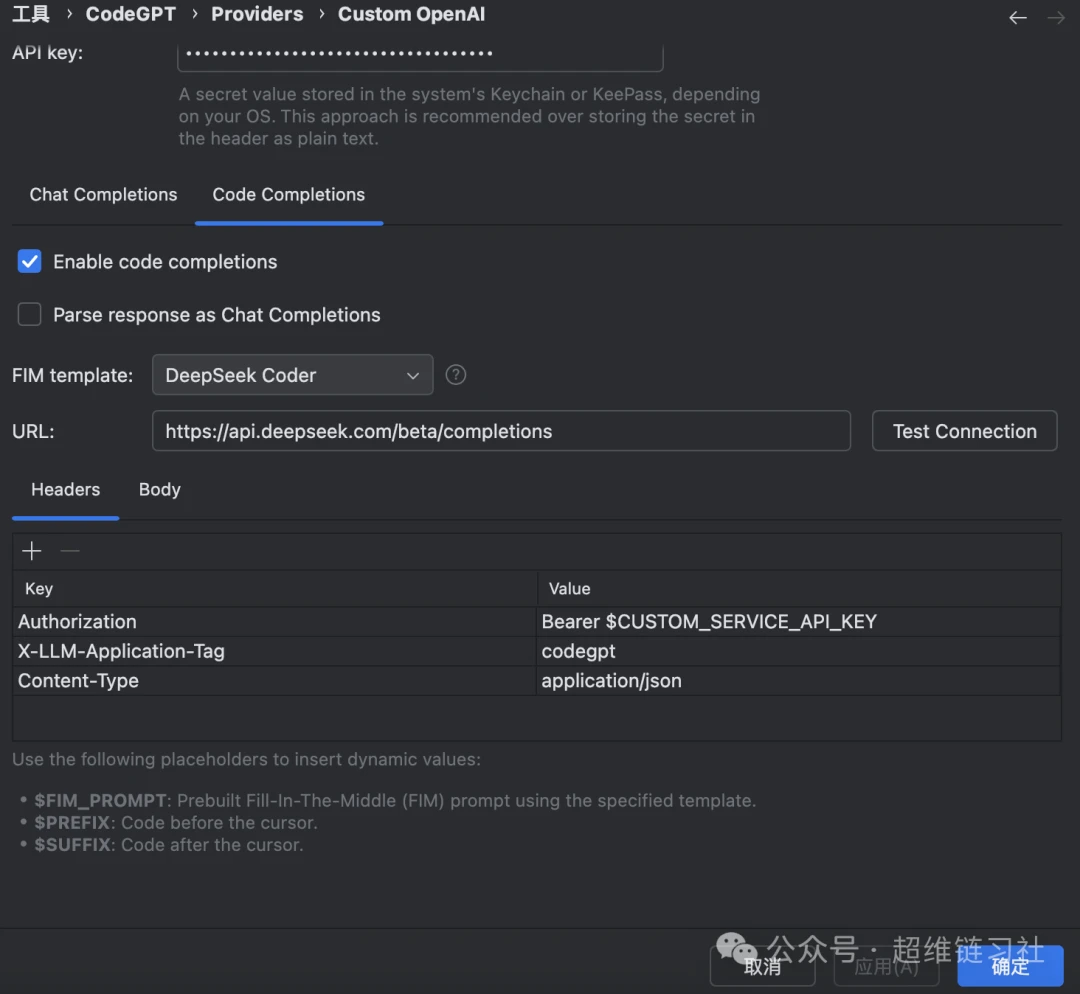Click into the URL input field

pos(501,431)
